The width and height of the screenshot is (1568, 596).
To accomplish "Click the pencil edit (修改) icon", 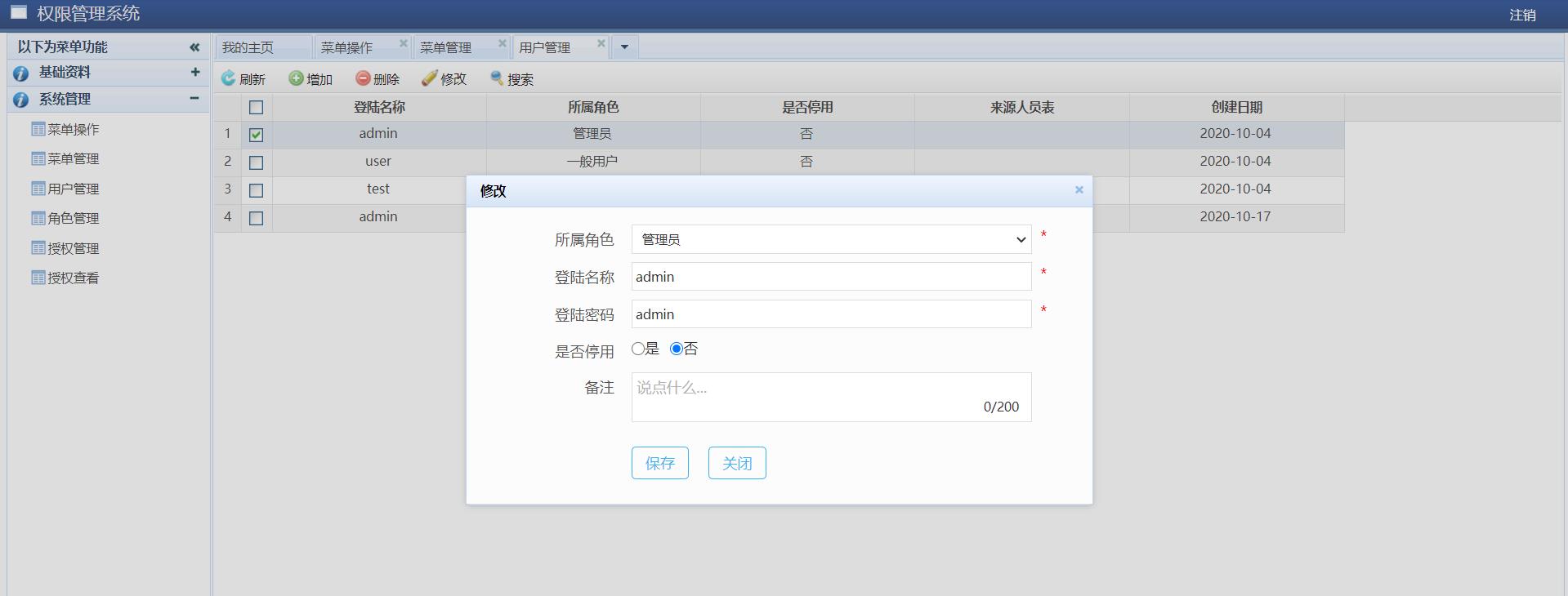I will [430, 78].
